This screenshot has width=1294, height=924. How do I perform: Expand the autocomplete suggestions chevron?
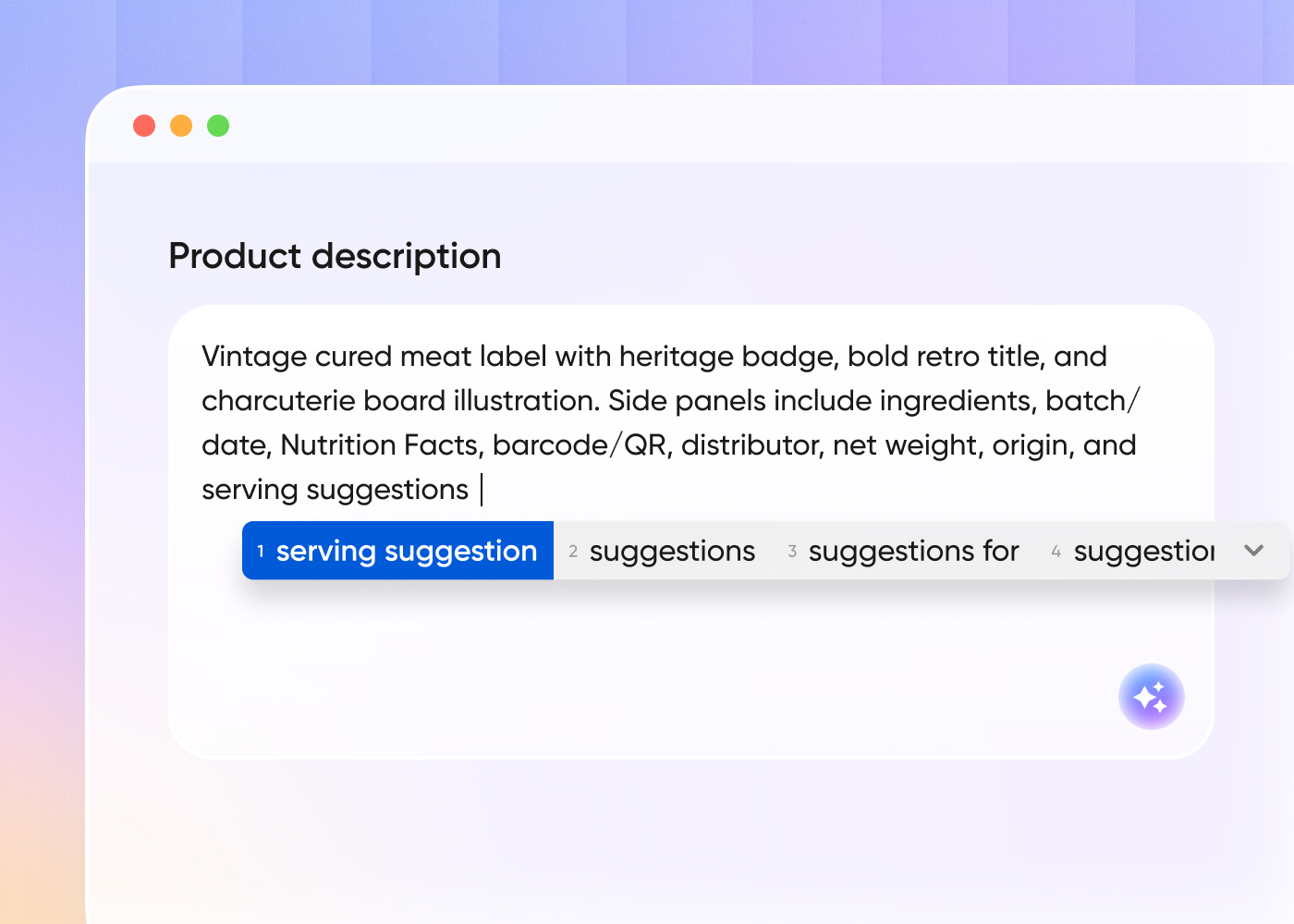point(1253,551)
